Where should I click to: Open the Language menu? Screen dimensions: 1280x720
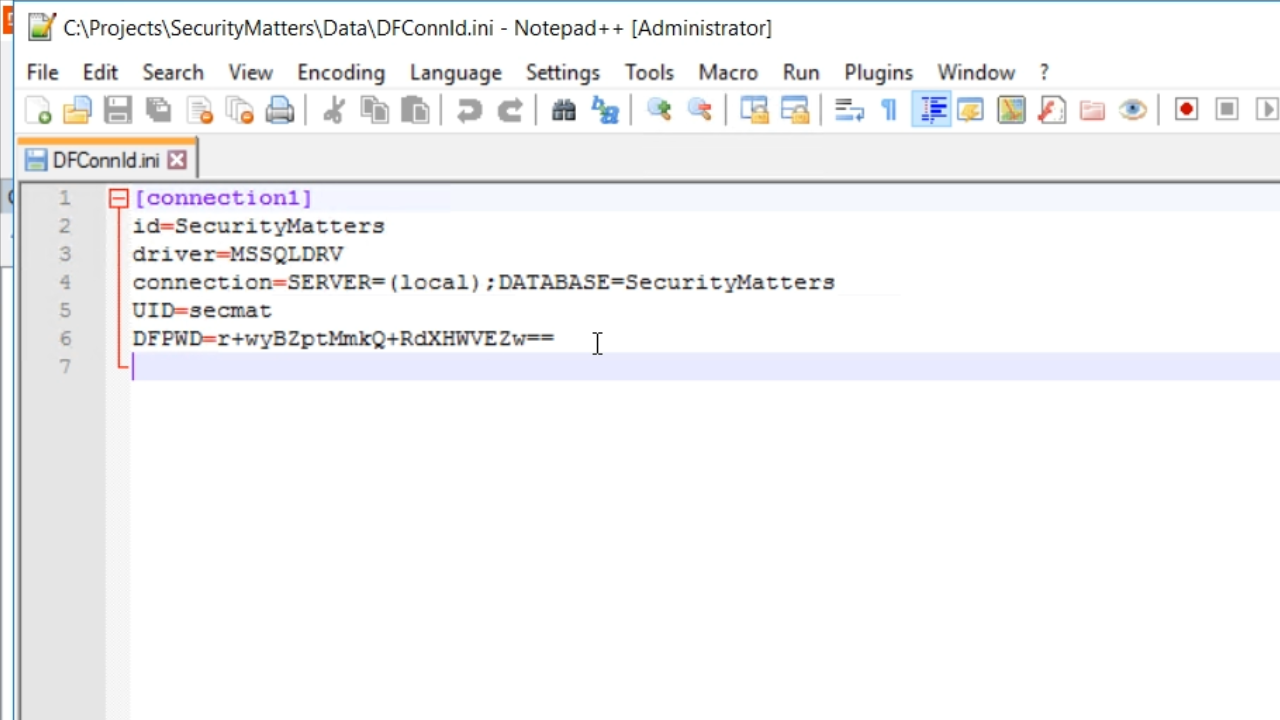click(455, 73)
